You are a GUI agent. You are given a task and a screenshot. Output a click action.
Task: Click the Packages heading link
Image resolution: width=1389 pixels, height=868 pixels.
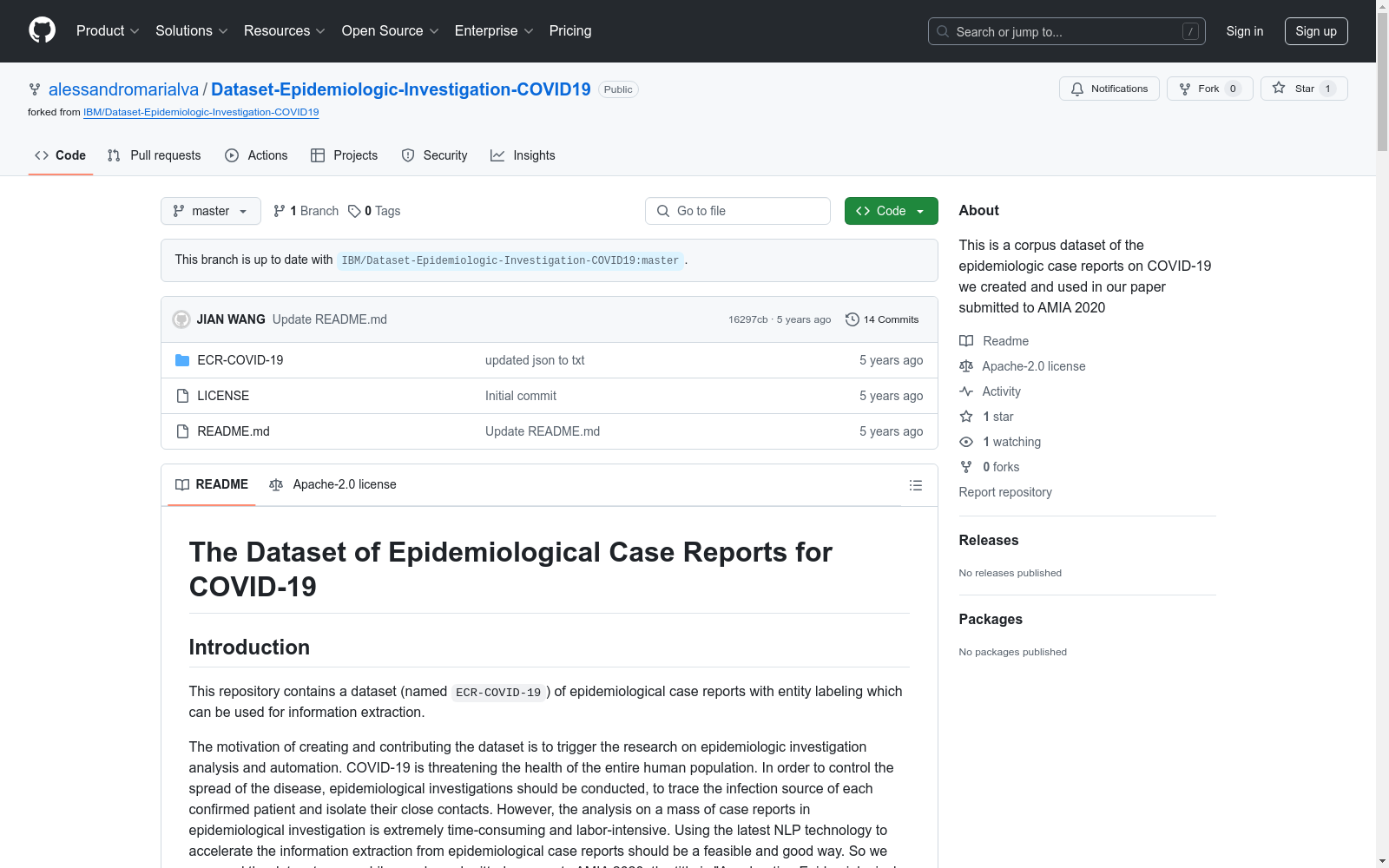click(991, 619)
